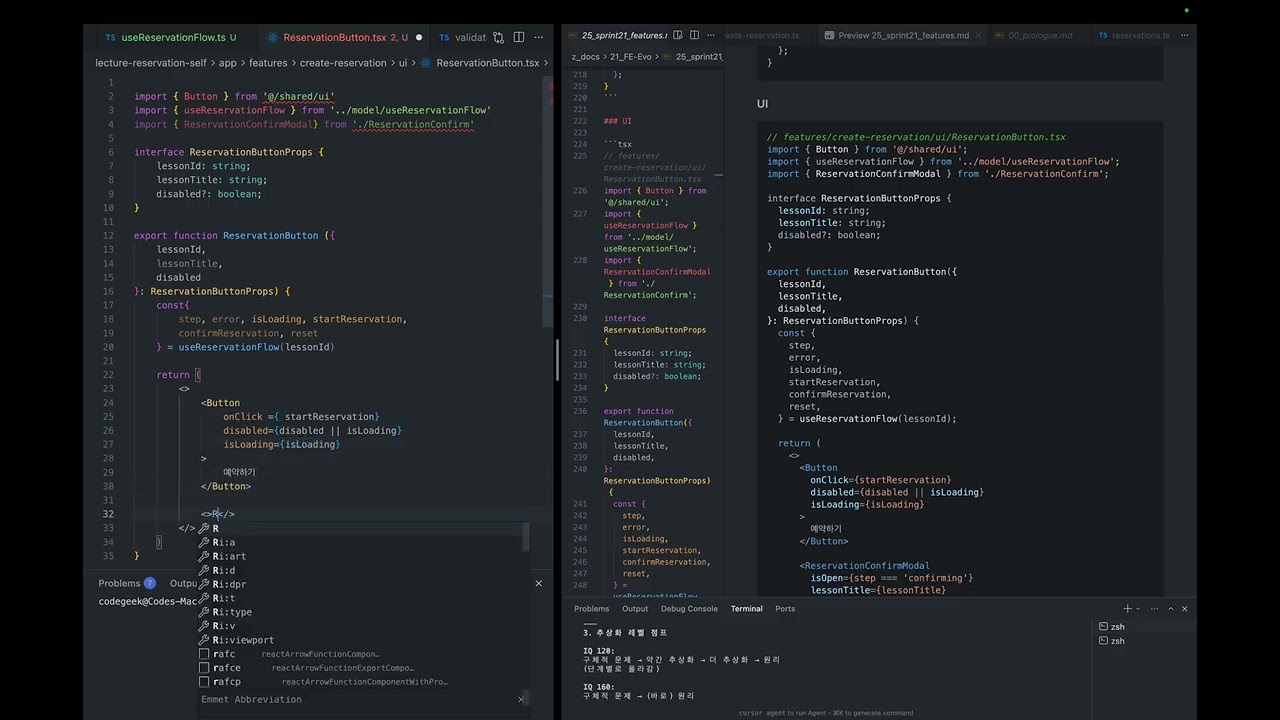The height and width of the screenshot is (720, 1280).
Task: Click the 예약하기 button text on line 29
Action: coord(239,472)
